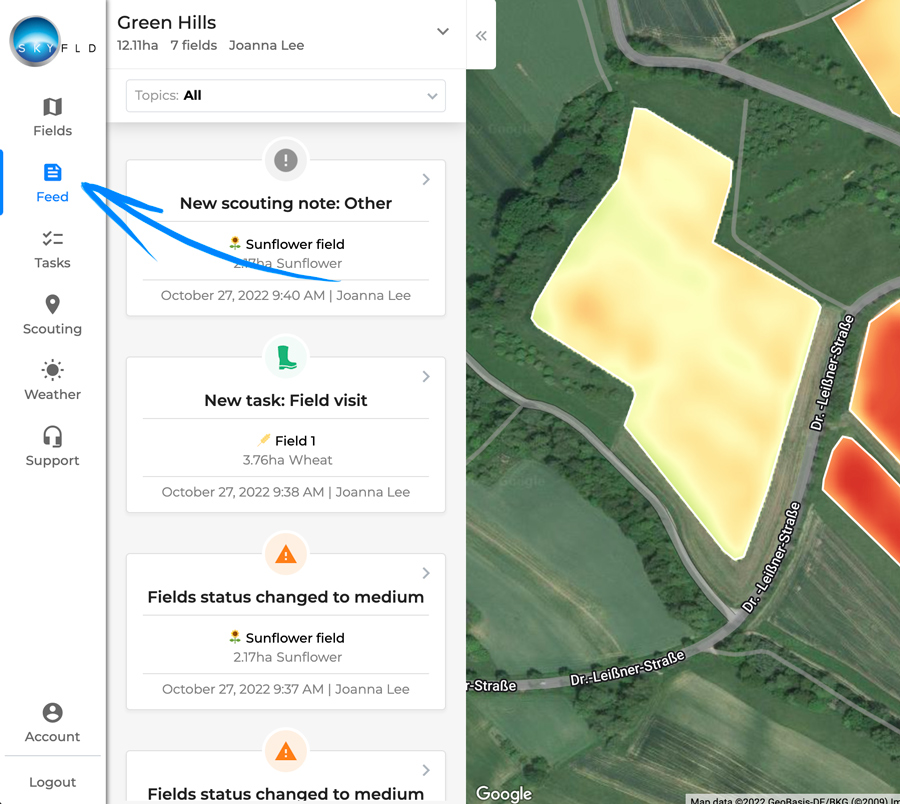Go to the Tasks menu label
The height and width of the screenshot is (804, 900).
tap(52, 263)
